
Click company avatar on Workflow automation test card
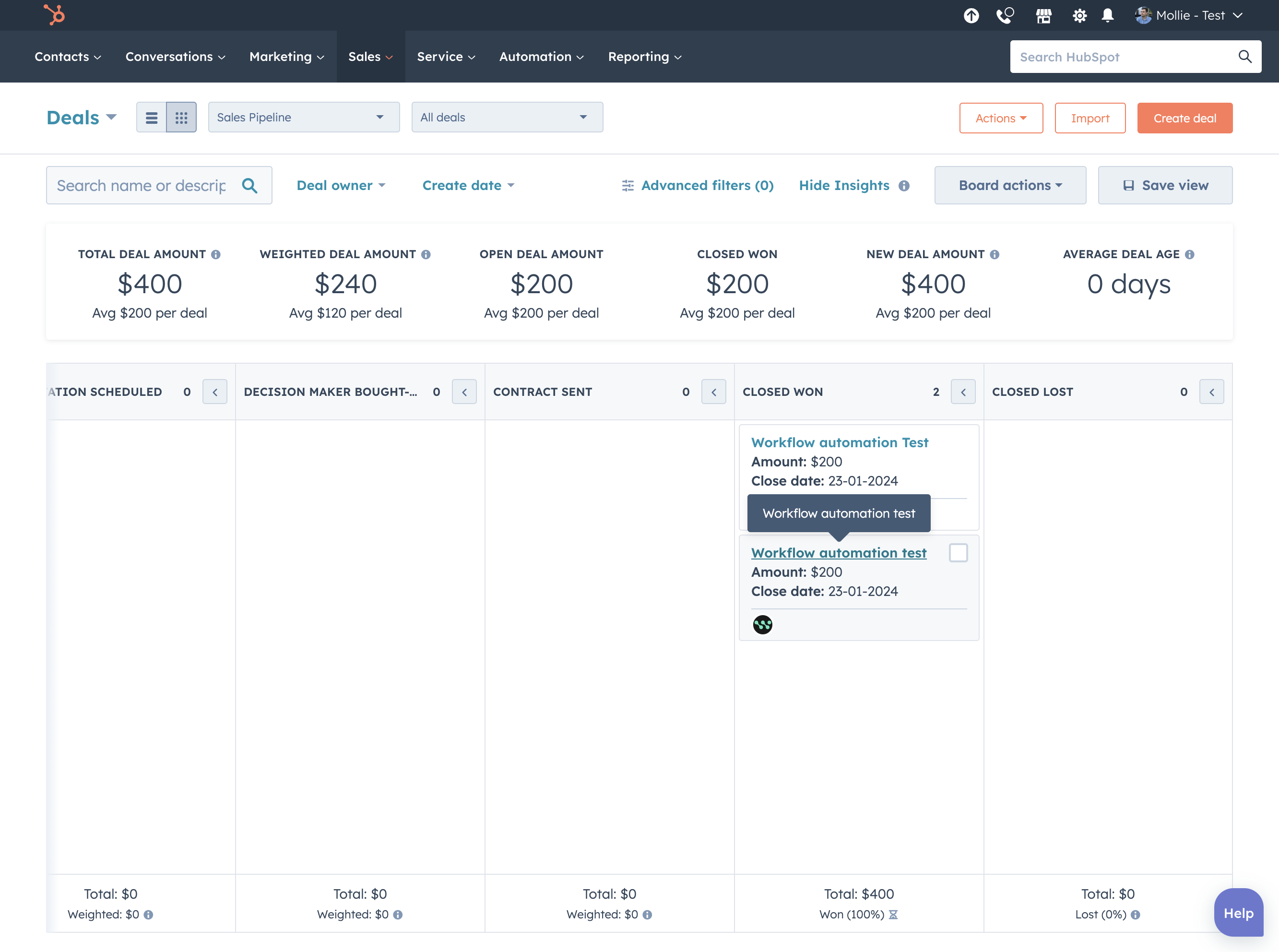[x=763, y=625]
